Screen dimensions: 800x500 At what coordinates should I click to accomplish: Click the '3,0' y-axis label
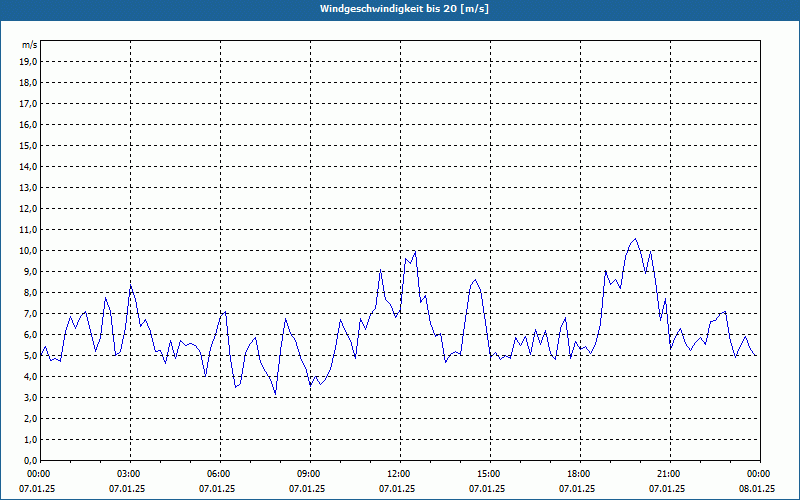tap(31, 397)
